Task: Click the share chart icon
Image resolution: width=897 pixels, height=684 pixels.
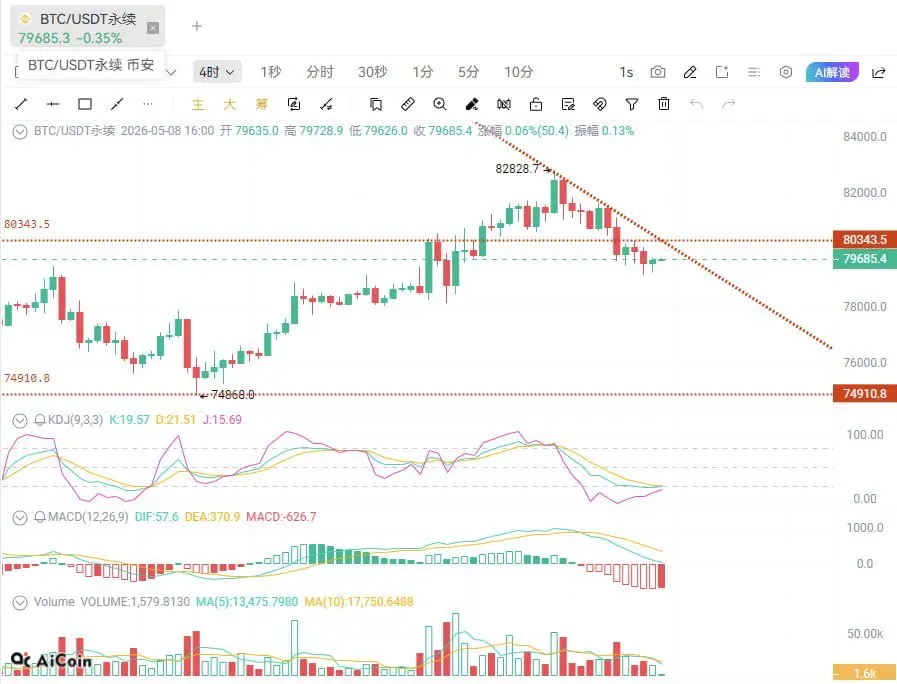Action: pos(879,73)
